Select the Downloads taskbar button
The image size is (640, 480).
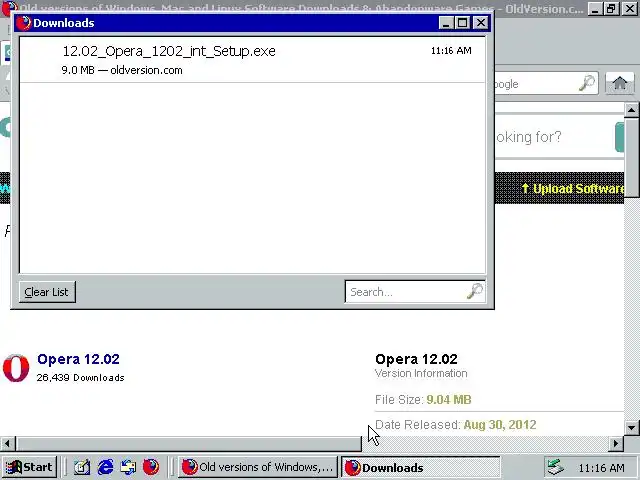[x=420, y=467]
